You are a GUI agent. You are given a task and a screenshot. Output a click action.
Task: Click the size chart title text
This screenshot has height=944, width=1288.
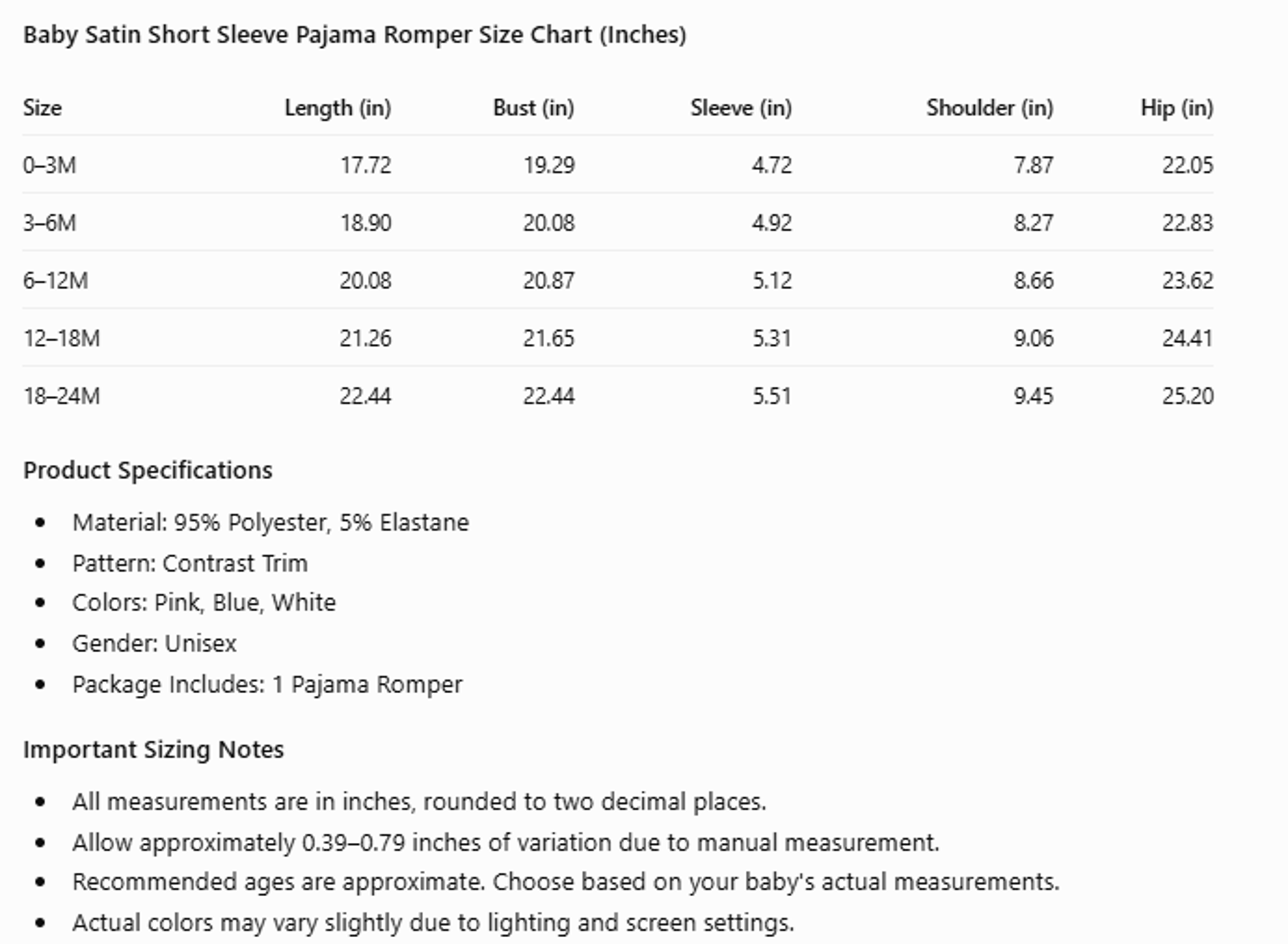point(355,36)
